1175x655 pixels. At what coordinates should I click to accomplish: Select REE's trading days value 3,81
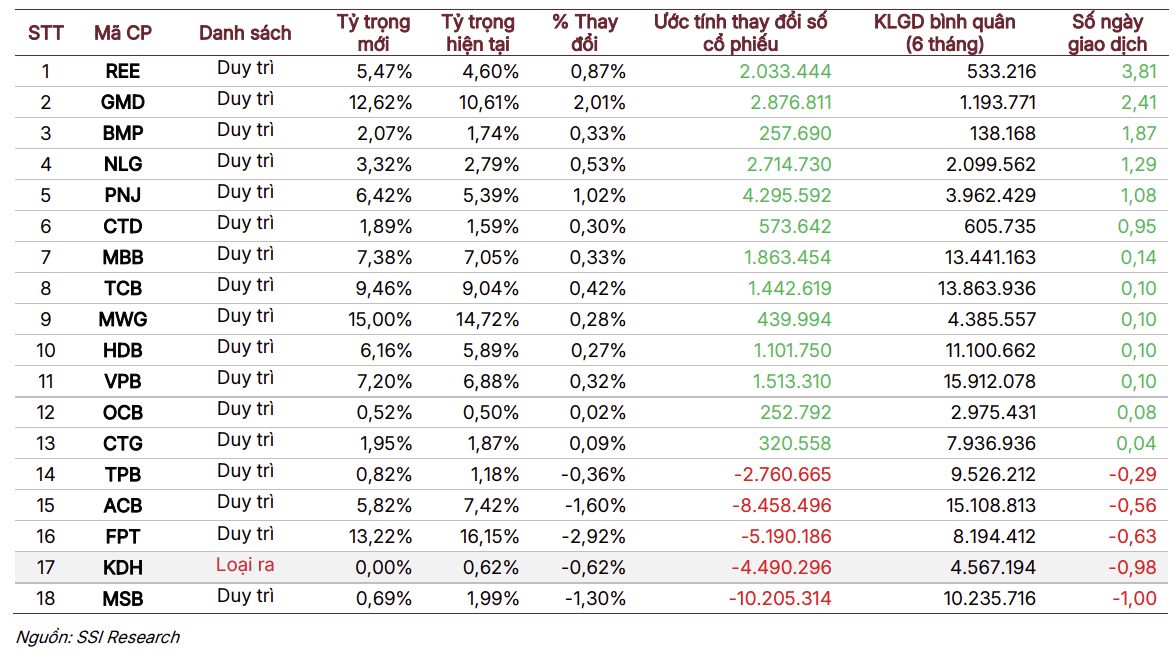pyautogui.click(x=1139, y=72)
